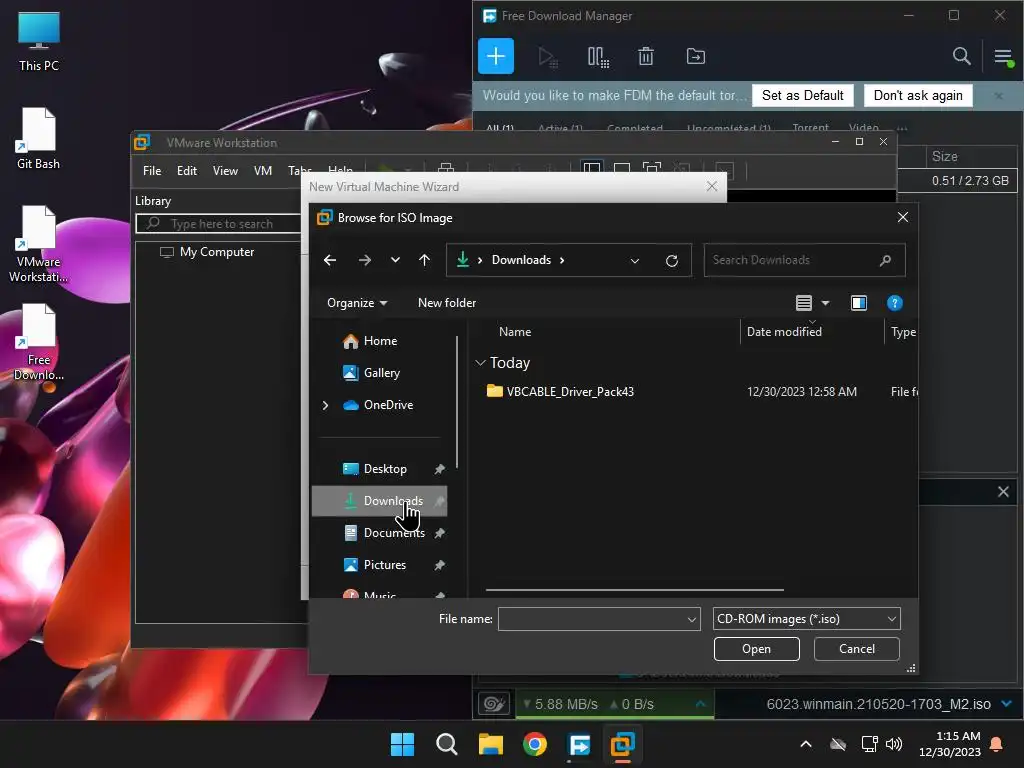This screenshot has height=768, width=1024.
Task: Switch to Free Download Manager taskbar icon
Action: click(x=579, y=744)
